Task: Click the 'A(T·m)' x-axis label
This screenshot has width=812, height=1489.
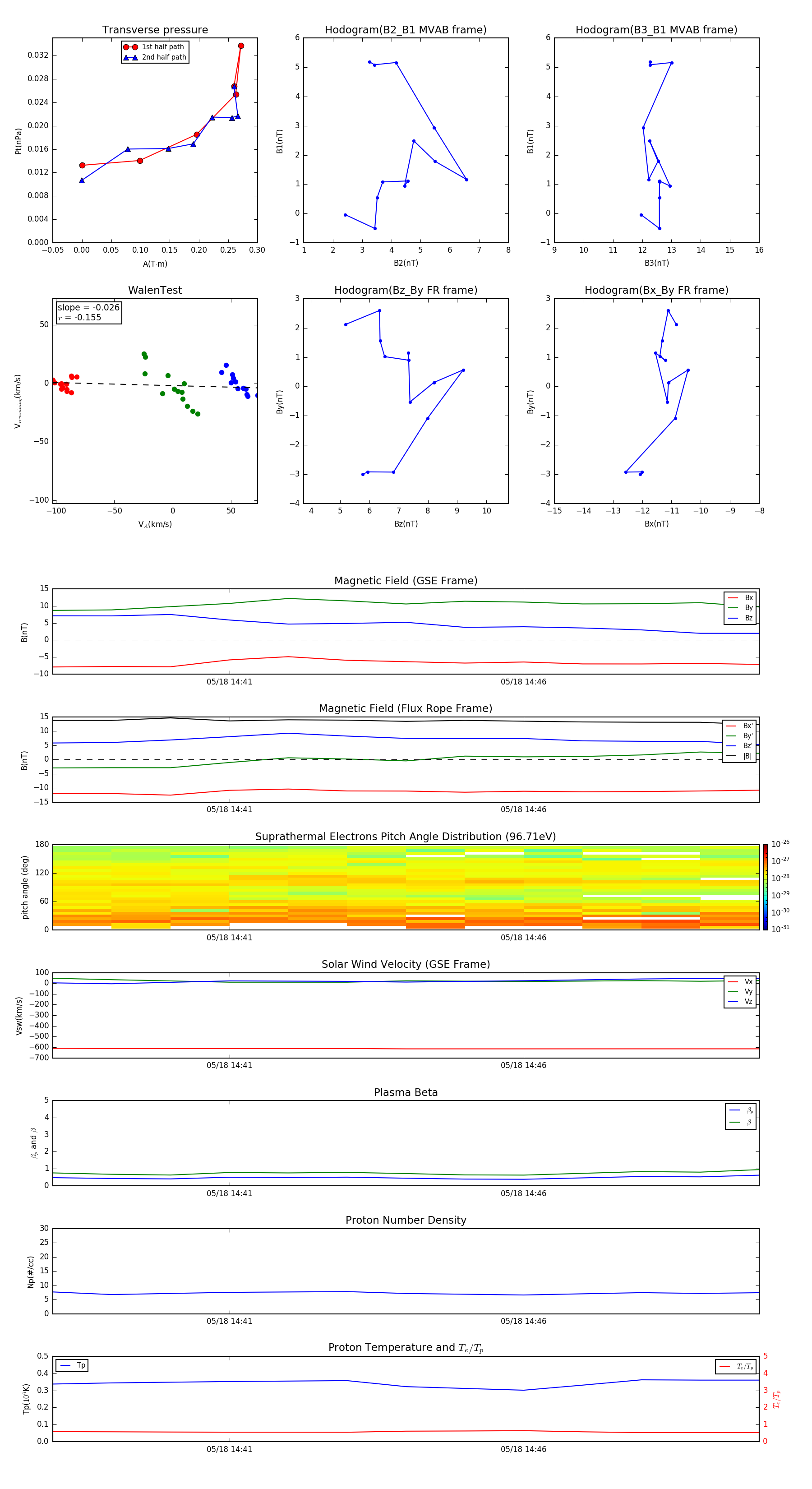Action: tap(155, 264)
